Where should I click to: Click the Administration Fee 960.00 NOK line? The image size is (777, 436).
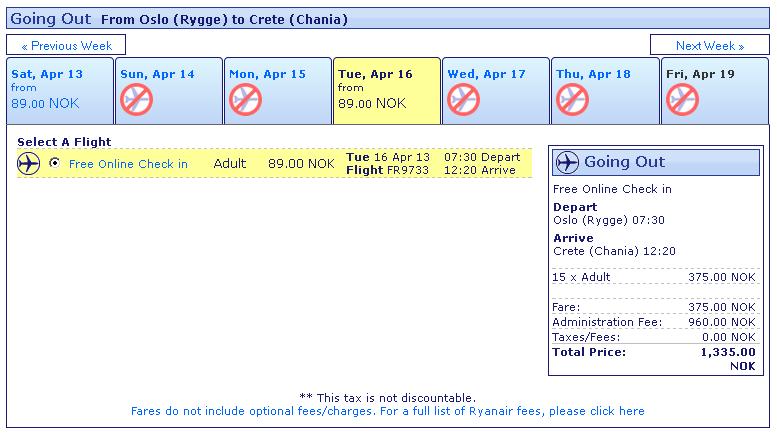click(654, 322)
